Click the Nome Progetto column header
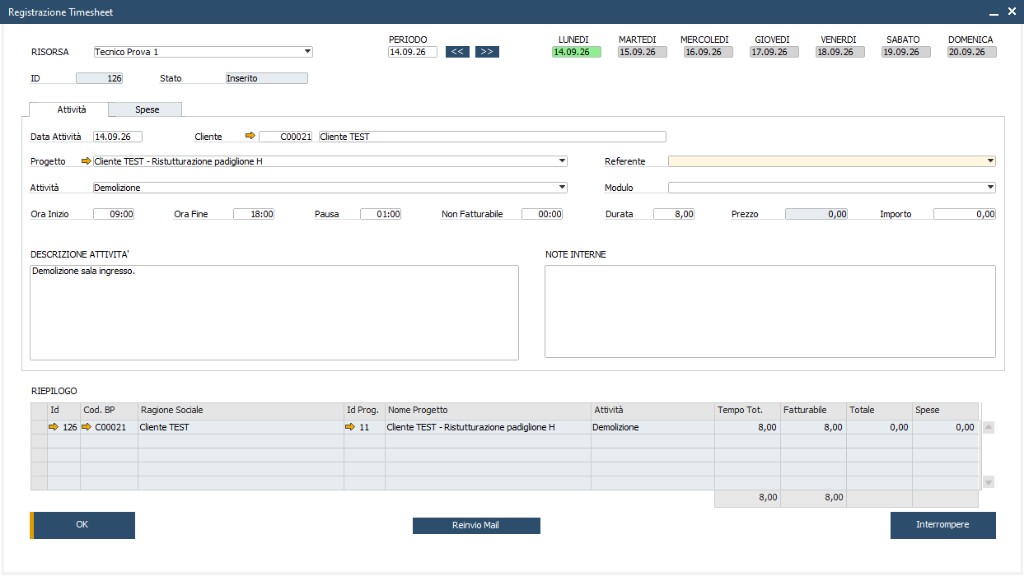The width and height of the screenshot is (1024, 576). 488,410
